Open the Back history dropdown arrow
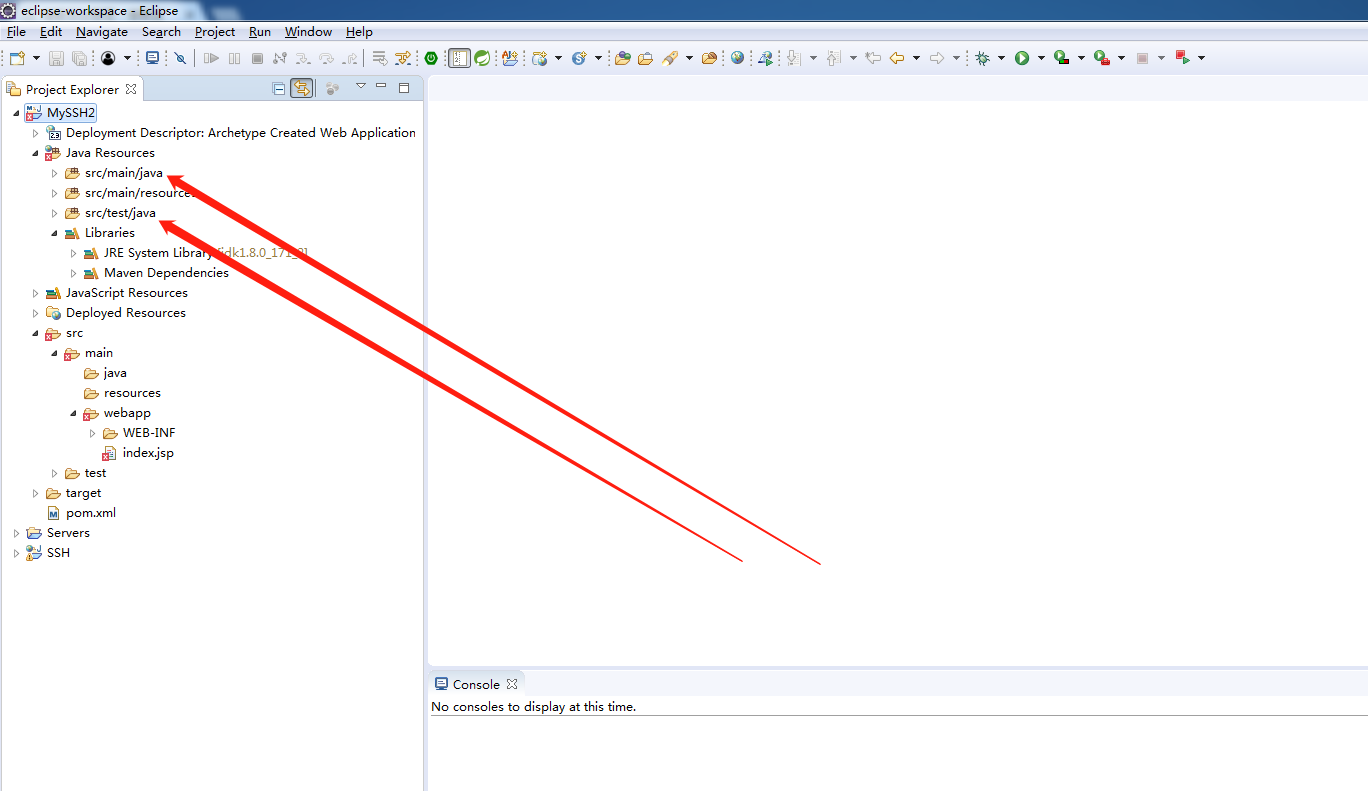Image resolution: width=1368 pixels, height=791 pixels. 916,58
